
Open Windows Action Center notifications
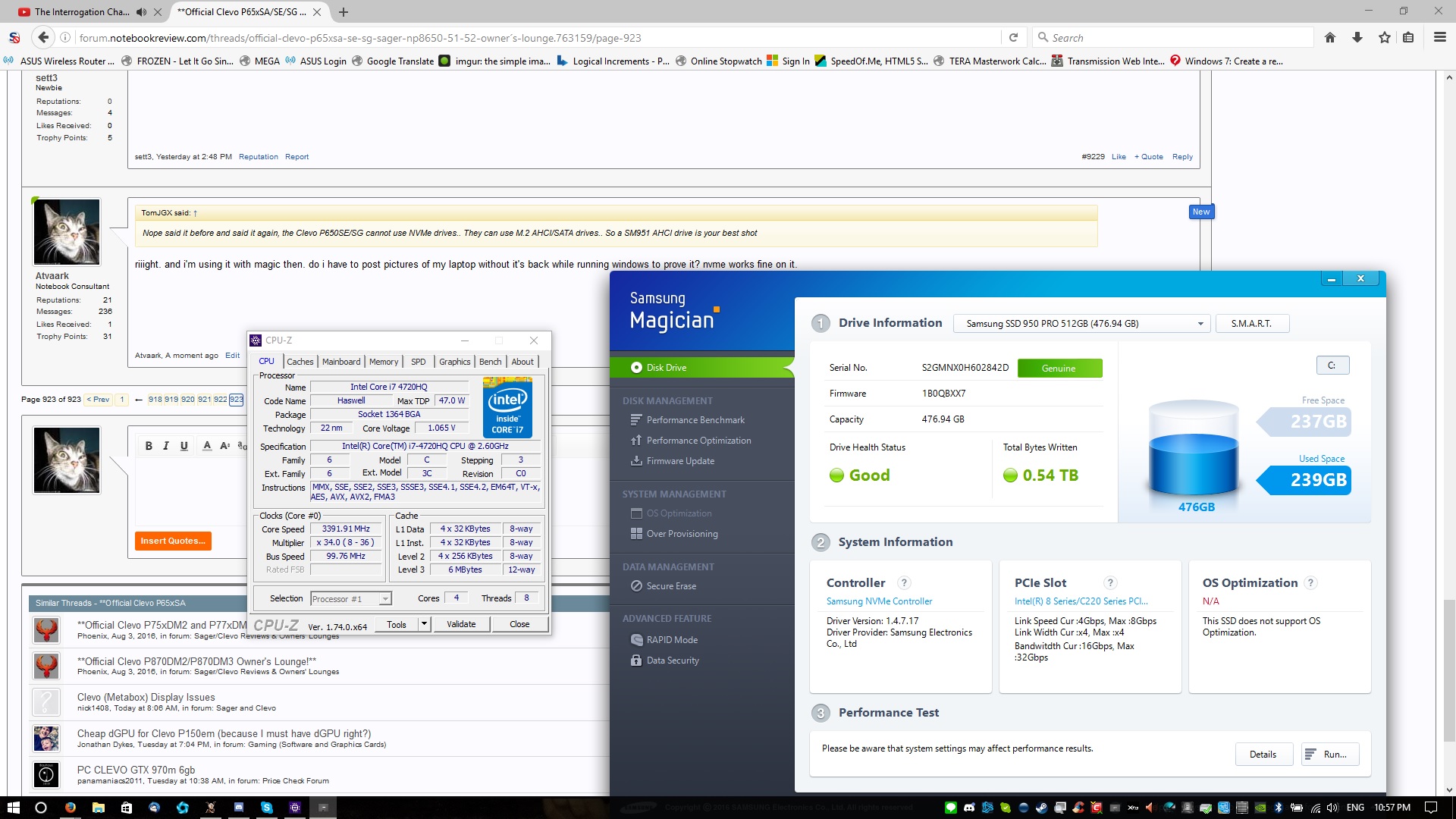1431,808
